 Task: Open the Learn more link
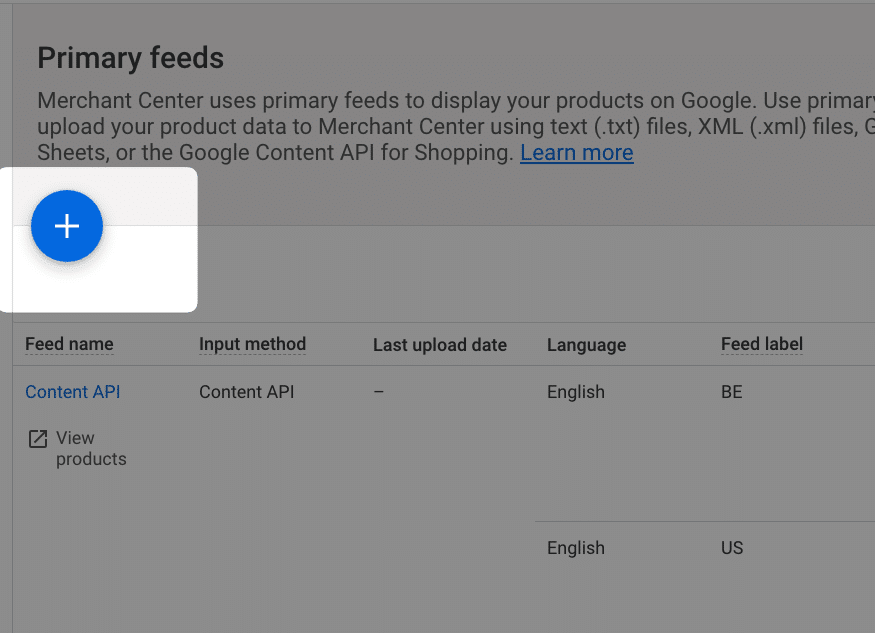(x=576, y=152)
